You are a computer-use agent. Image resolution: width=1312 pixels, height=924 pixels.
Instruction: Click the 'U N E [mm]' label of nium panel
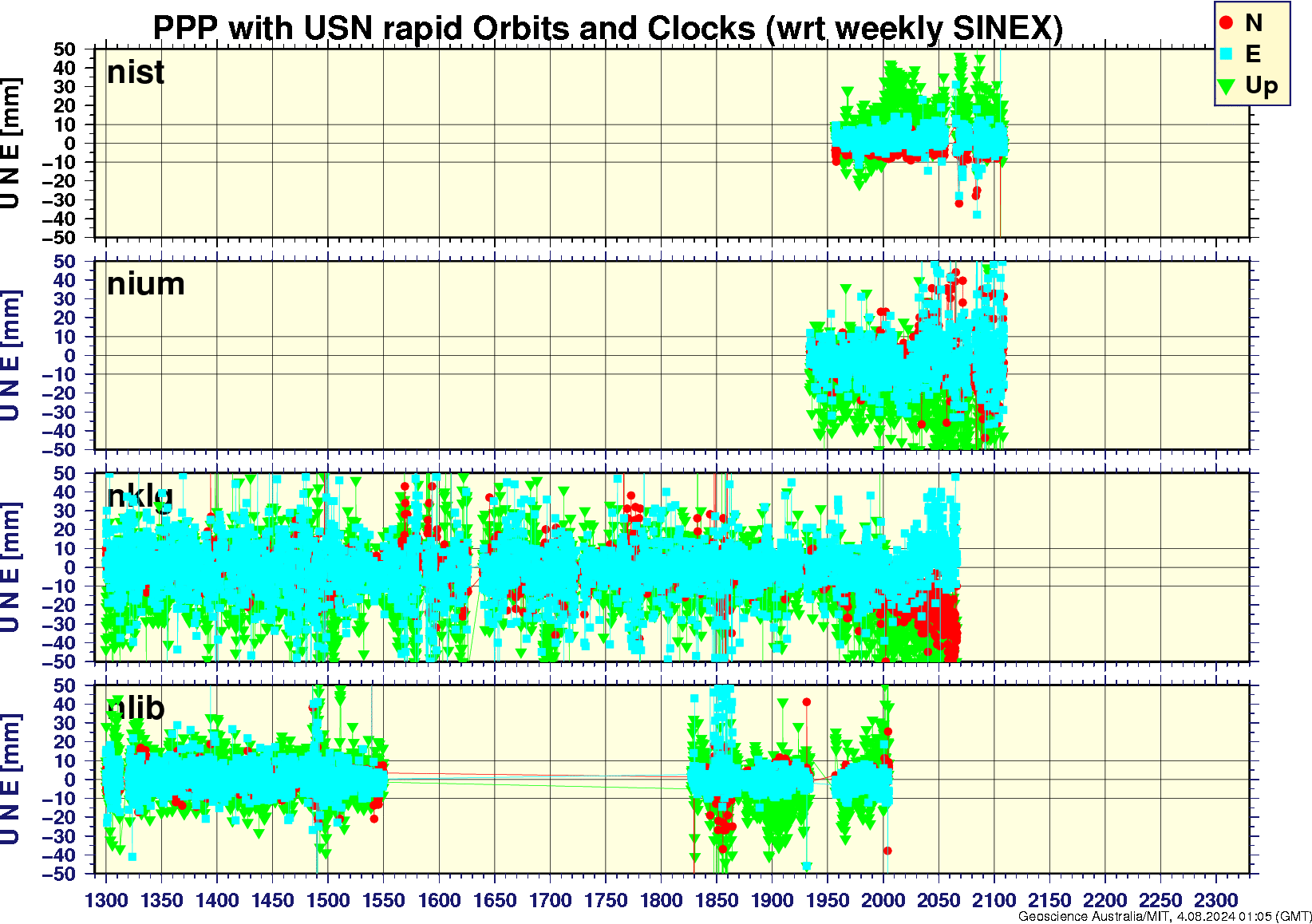(x=10, y=356)
